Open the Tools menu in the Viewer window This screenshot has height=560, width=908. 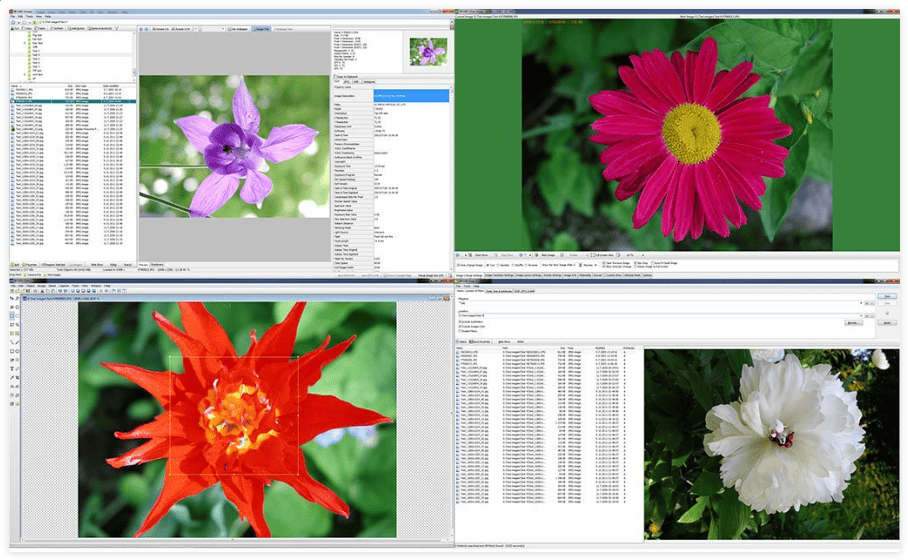(x=30, y=16)
